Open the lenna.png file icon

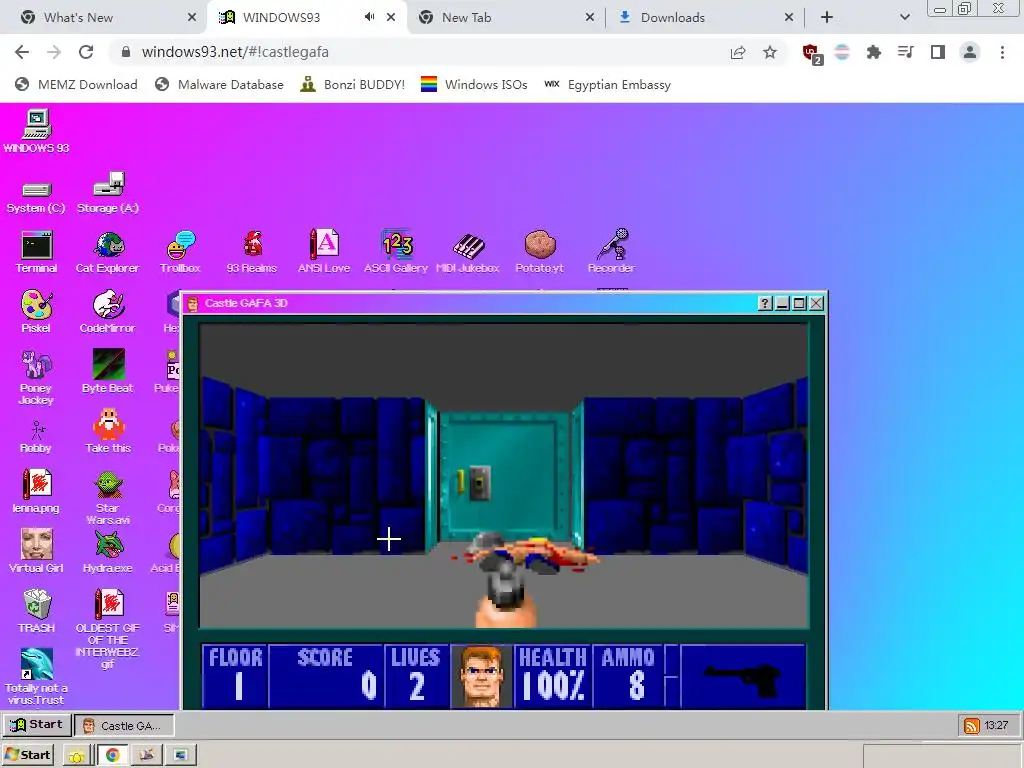coord(36,491)
